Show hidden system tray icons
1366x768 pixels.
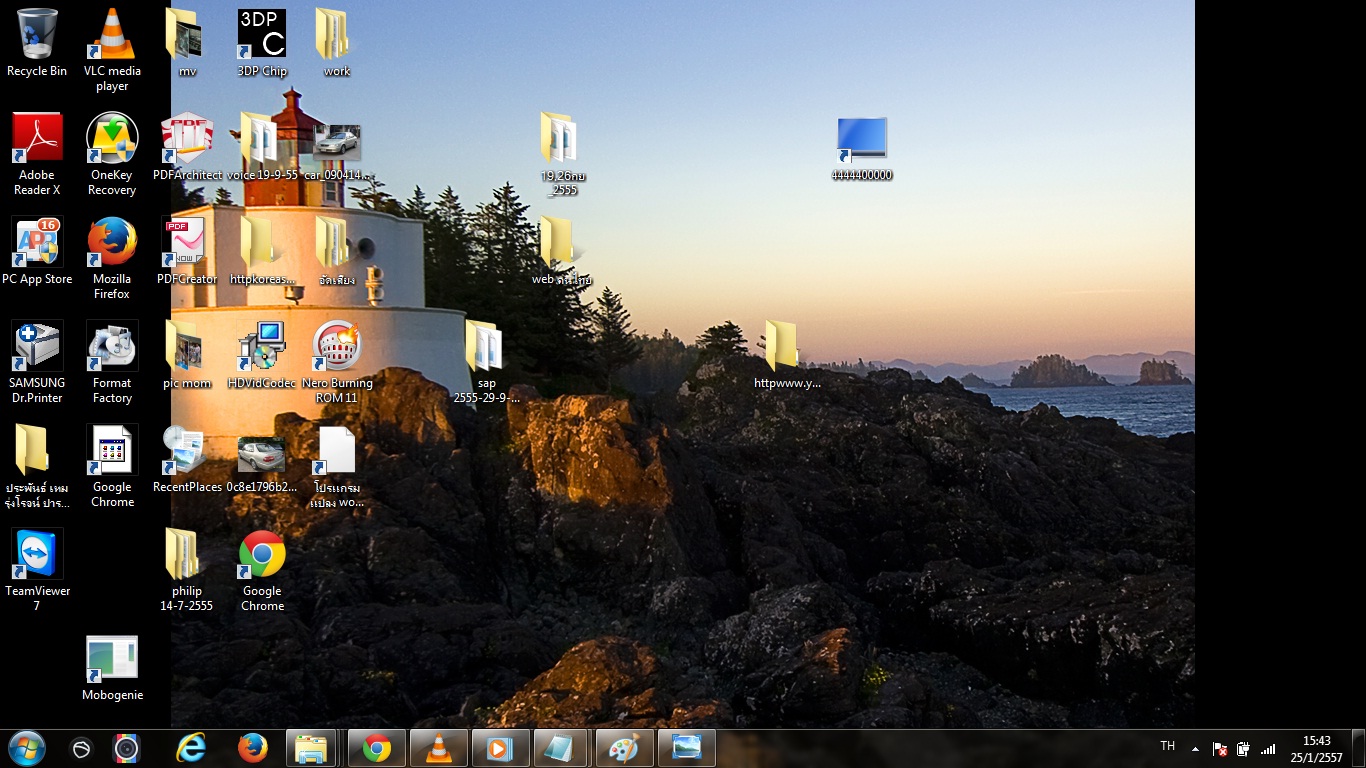pos(1195,748)
